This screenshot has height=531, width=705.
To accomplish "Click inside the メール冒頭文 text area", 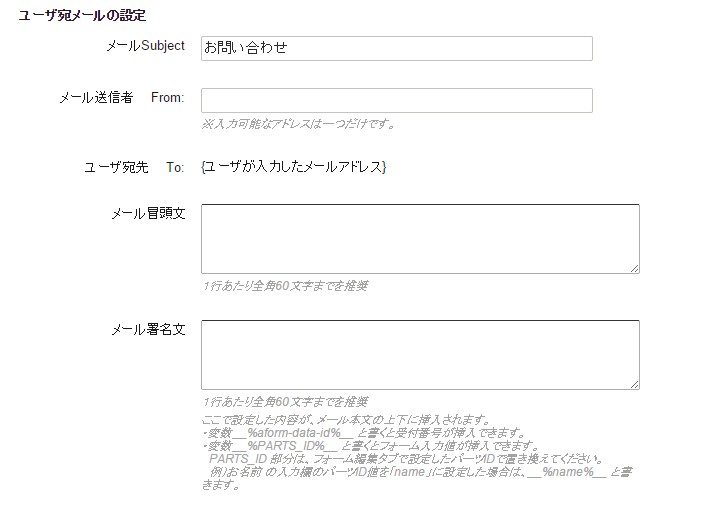I will click(x=420, y=238).
